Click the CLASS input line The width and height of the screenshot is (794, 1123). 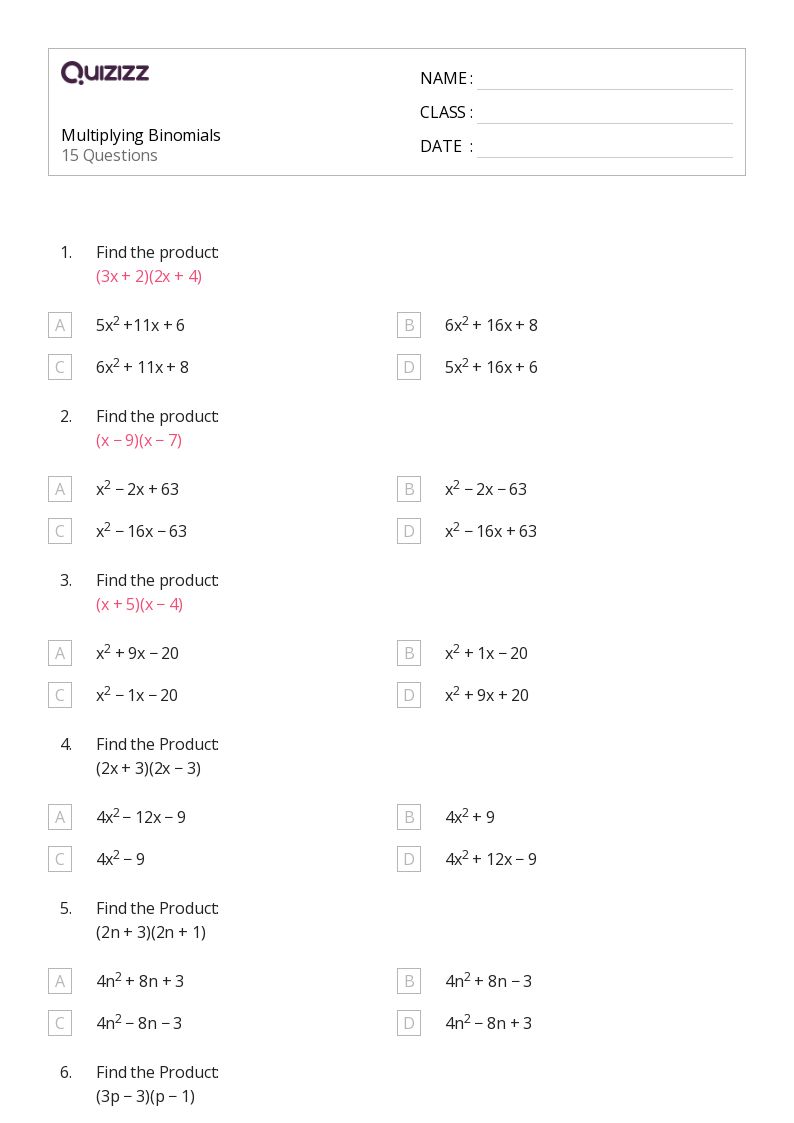pos(604,113)
